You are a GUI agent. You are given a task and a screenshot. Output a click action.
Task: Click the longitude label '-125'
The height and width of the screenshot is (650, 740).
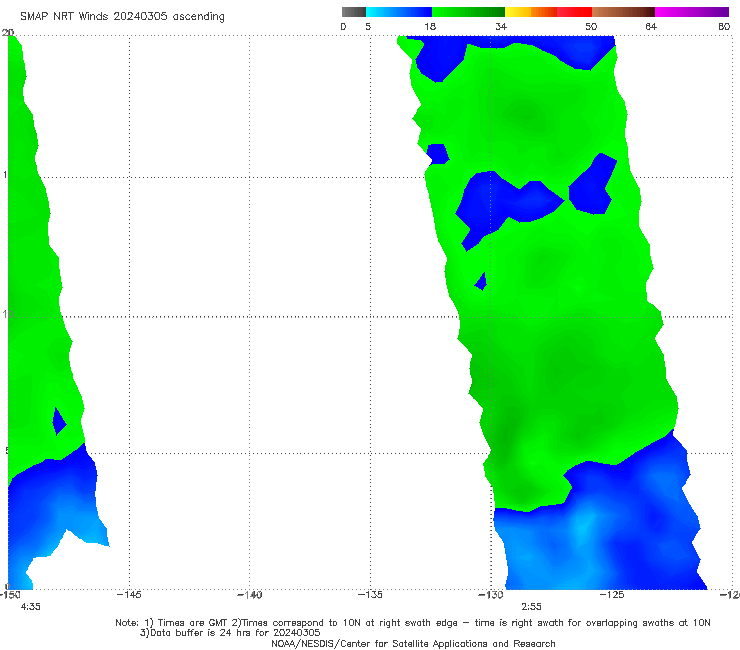[x=612, y=595]
